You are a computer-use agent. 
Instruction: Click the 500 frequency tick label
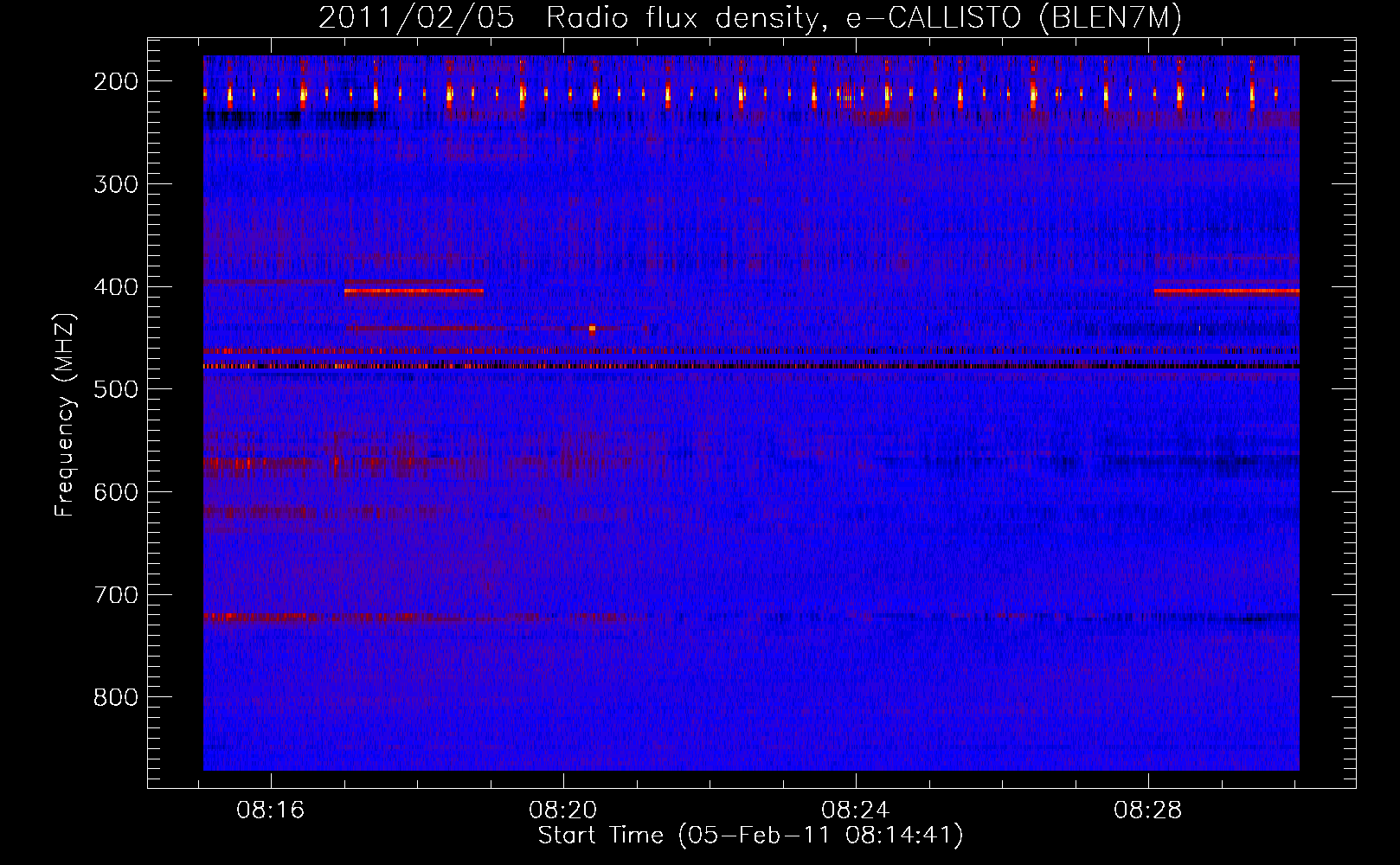coord(116,389)
